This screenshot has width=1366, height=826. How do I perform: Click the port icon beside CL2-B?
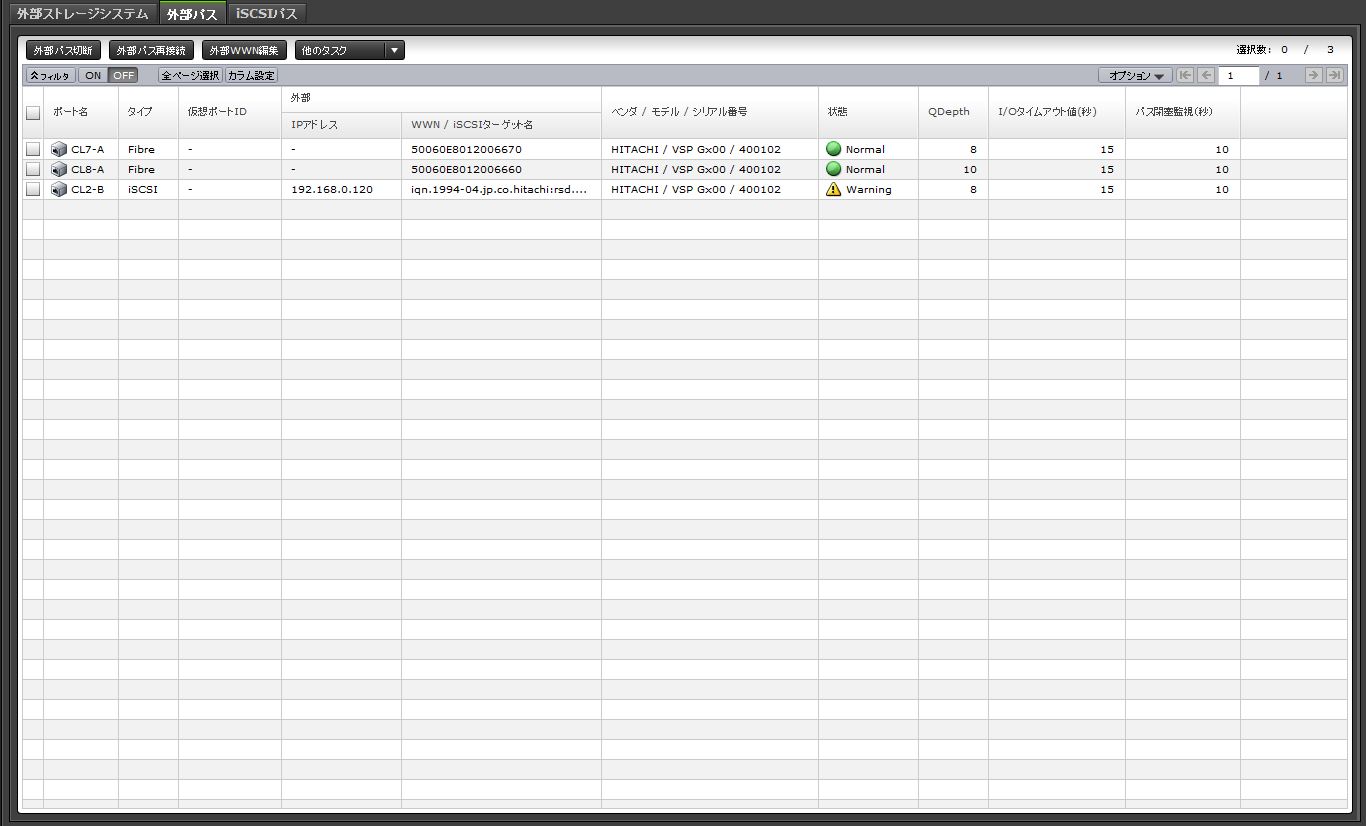pyautogui.click(x=59, y=189)
